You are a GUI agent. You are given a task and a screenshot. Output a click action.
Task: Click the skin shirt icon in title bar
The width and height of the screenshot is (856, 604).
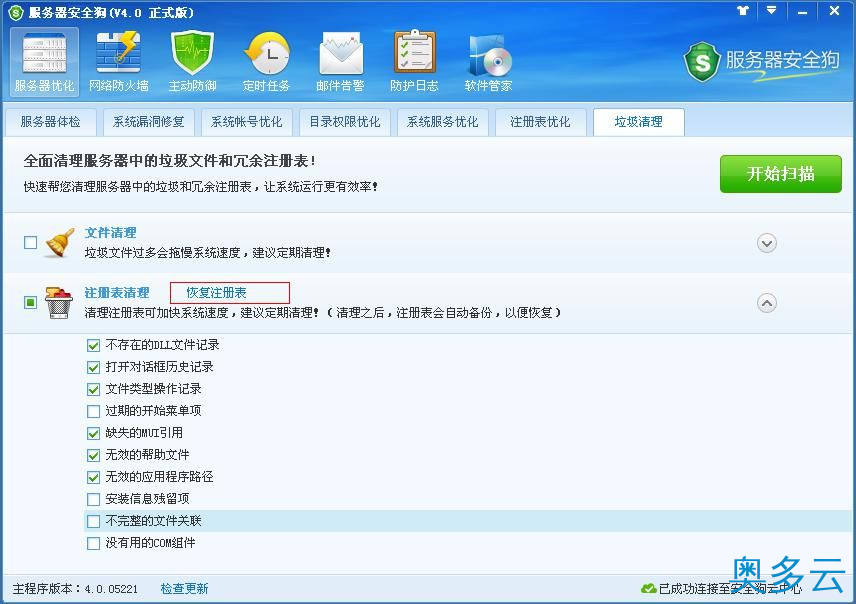pyautogui.click(x=743, y=10)
